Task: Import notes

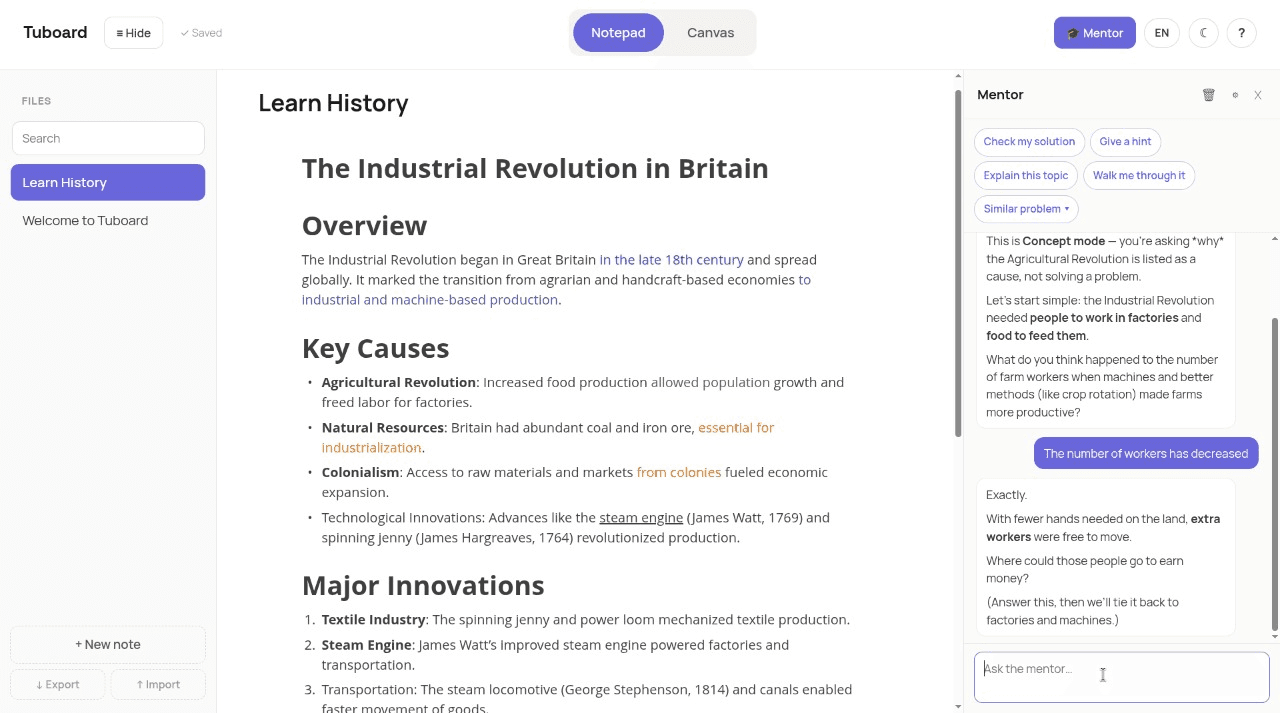Action: (x=158, y=685)
